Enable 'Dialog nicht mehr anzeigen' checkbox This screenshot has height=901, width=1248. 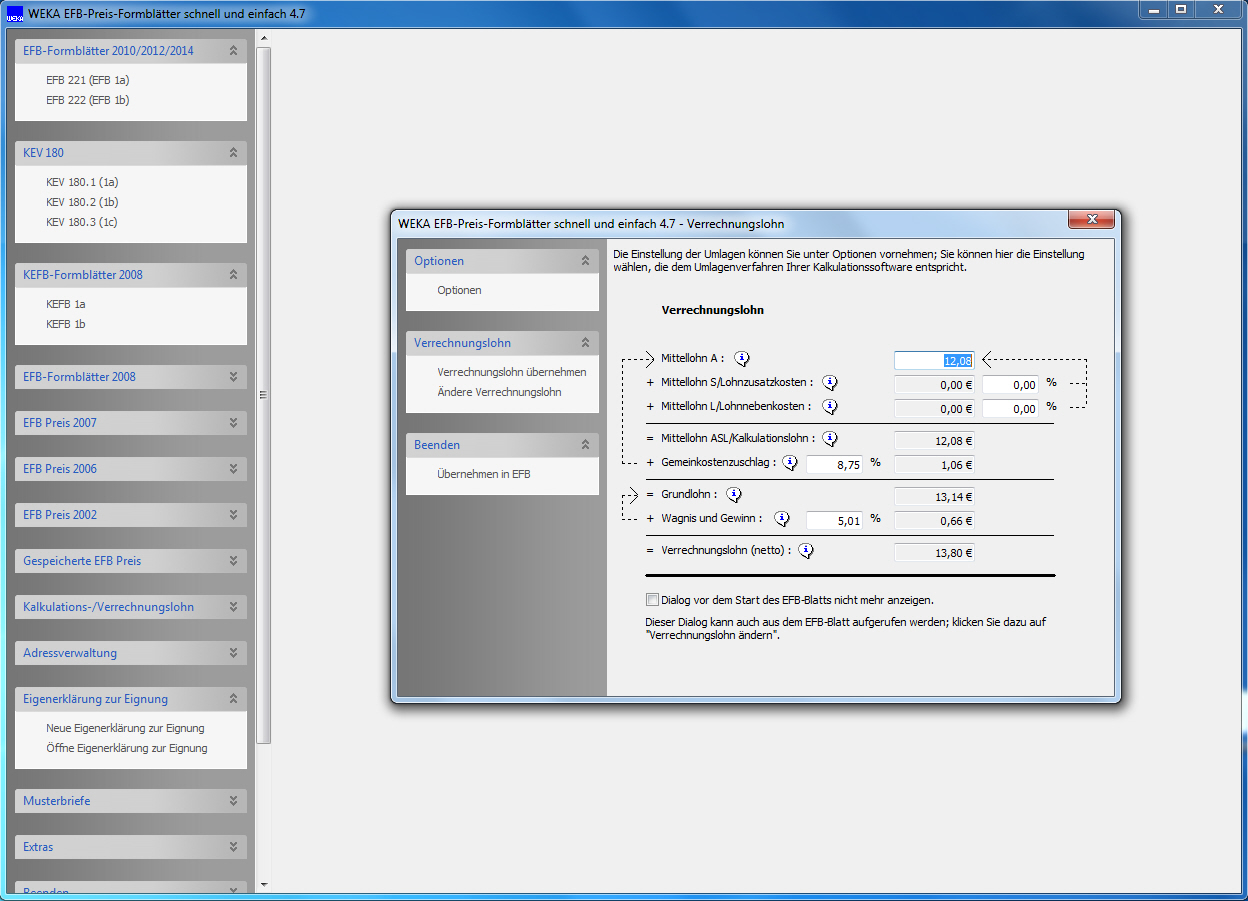pos(653,600)
